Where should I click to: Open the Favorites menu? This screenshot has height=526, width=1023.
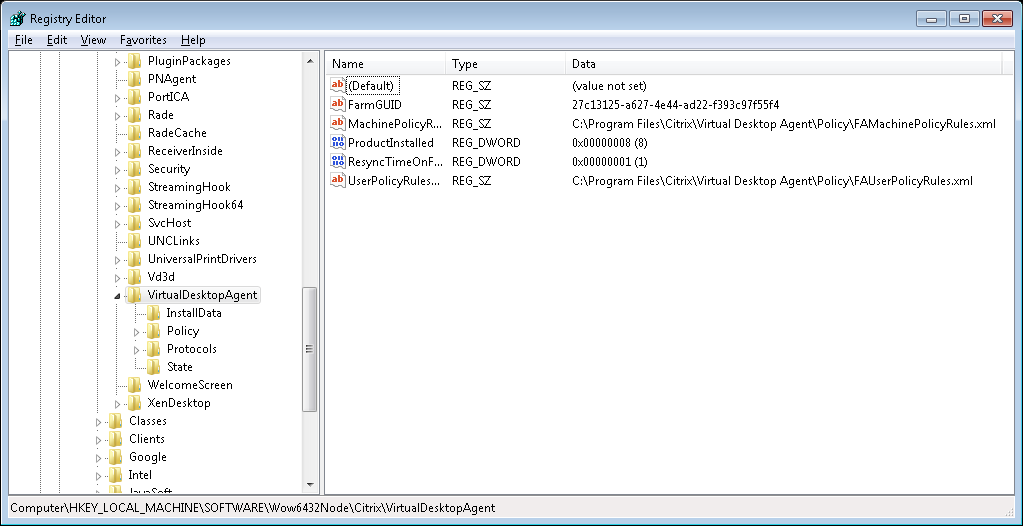(144, 40)
